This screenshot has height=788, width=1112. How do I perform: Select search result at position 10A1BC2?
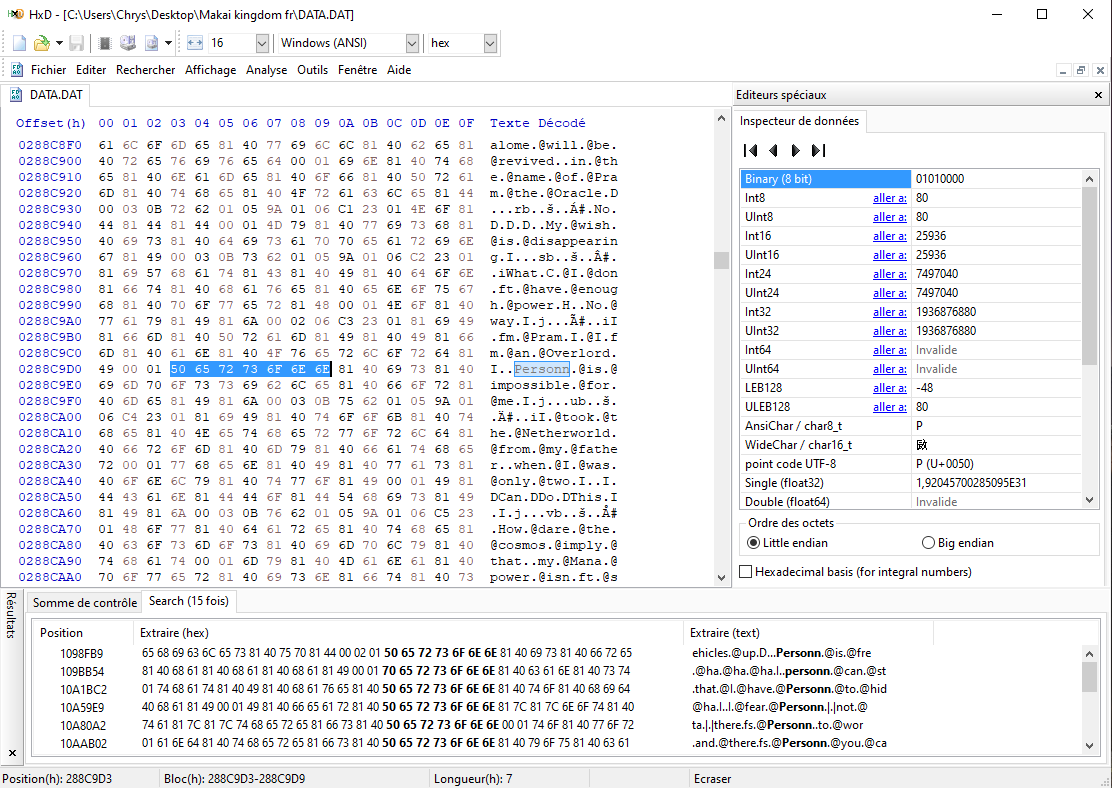click(81, 689)
